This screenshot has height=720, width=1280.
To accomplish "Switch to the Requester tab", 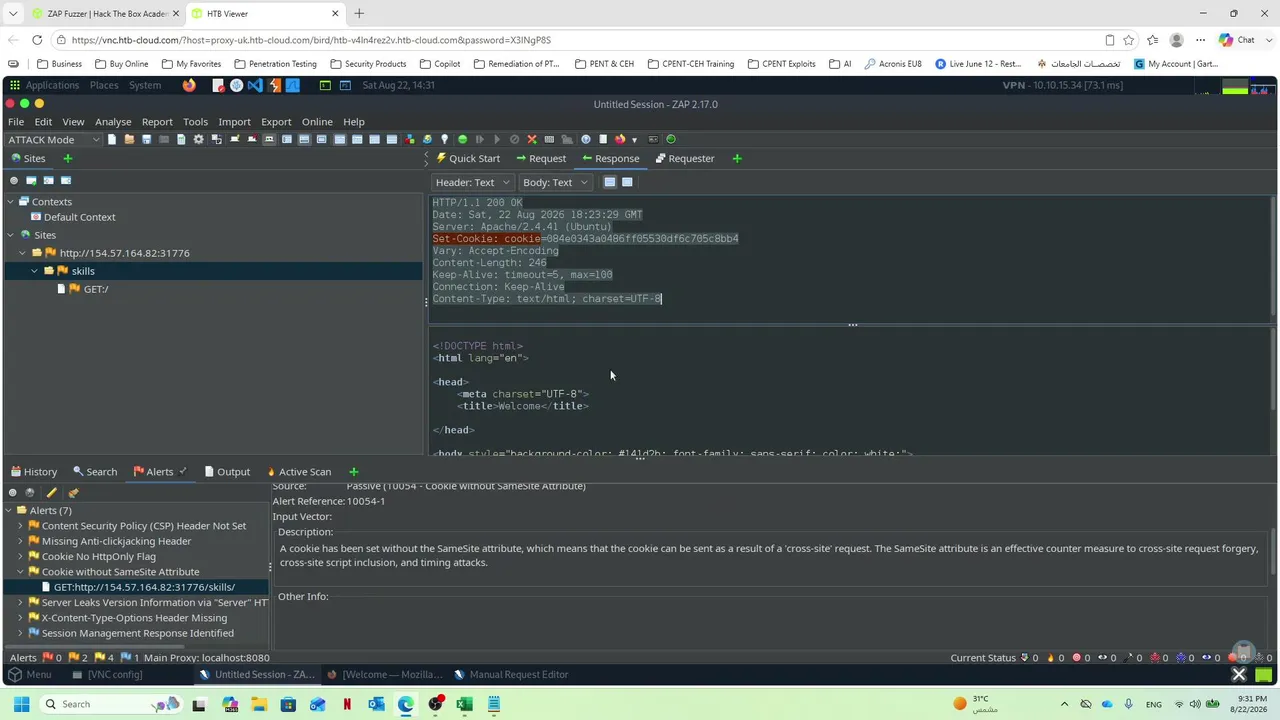I will (x=684, y=158).
